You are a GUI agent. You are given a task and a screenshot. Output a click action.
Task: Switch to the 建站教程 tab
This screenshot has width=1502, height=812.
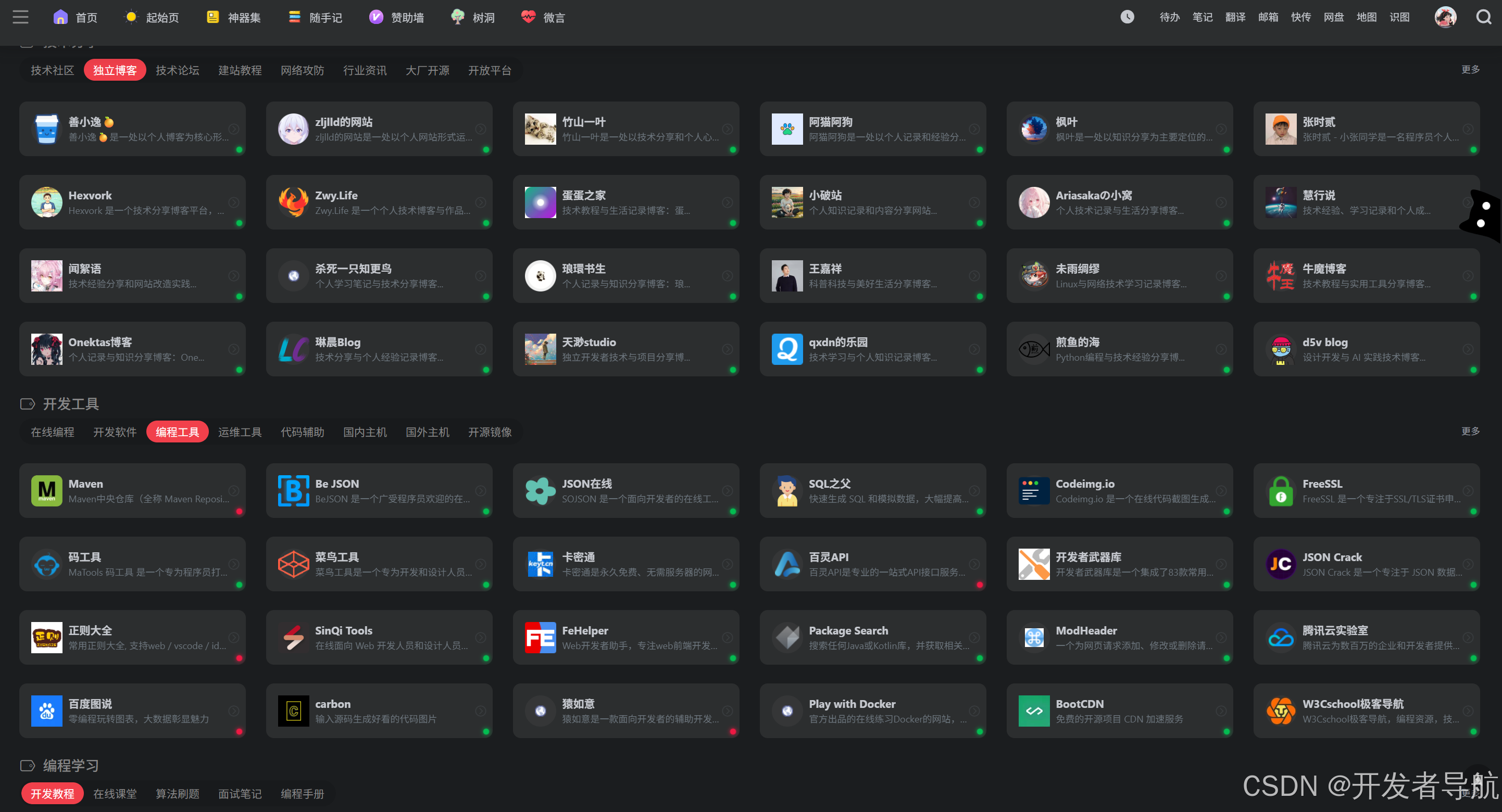(x=240, y=71)
